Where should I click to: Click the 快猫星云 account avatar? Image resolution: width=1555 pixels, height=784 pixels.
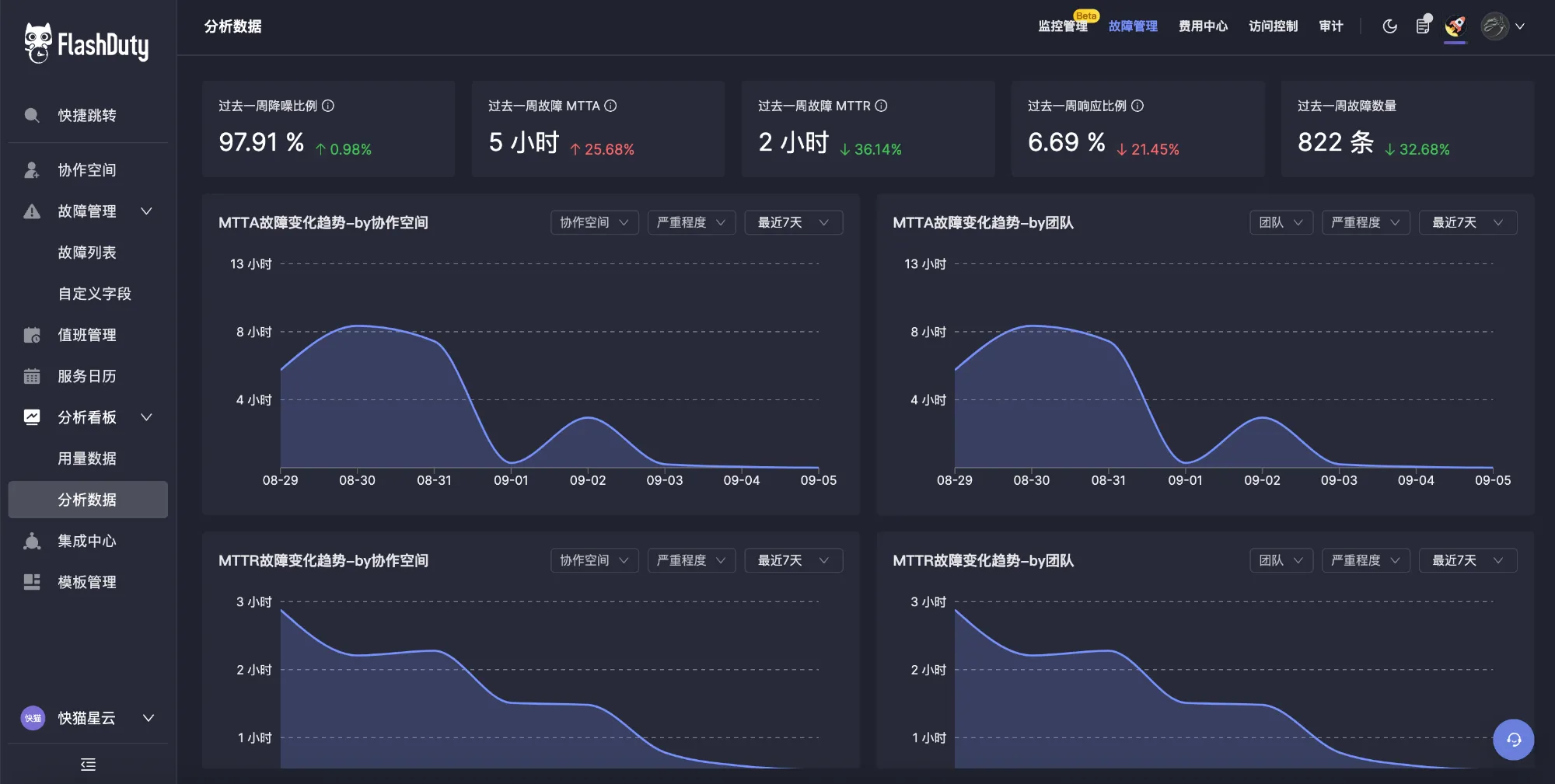(x=33, y=718)
